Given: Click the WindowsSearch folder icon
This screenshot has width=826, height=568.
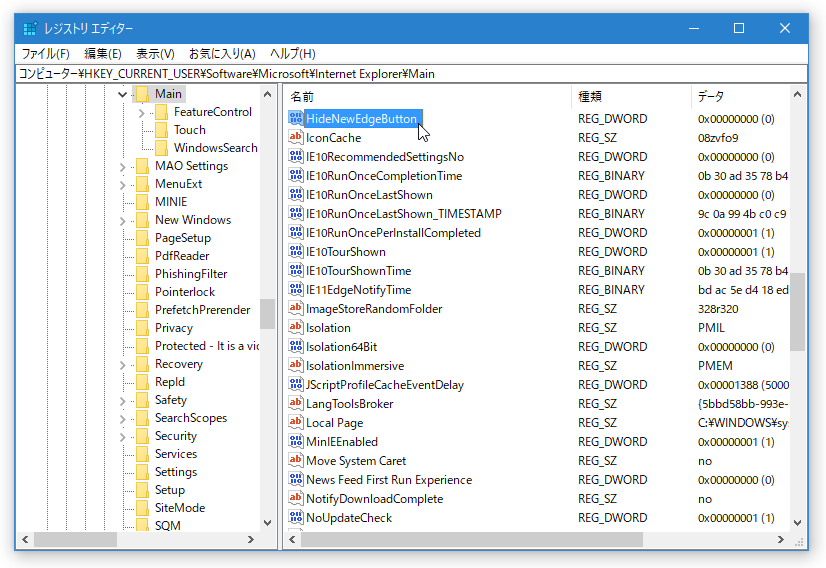Looking at the screenshot, I should pos(161,148).
